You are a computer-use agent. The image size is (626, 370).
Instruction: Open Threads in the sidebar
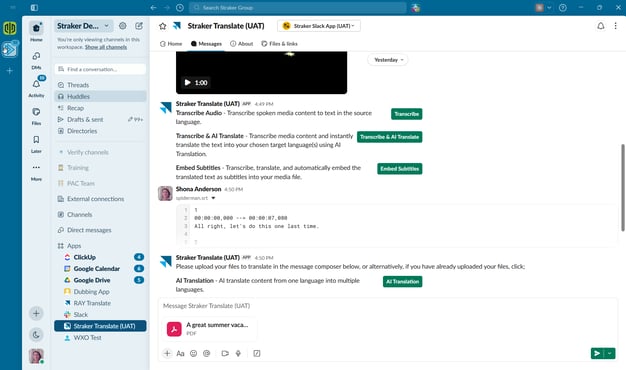coord(101,85)
